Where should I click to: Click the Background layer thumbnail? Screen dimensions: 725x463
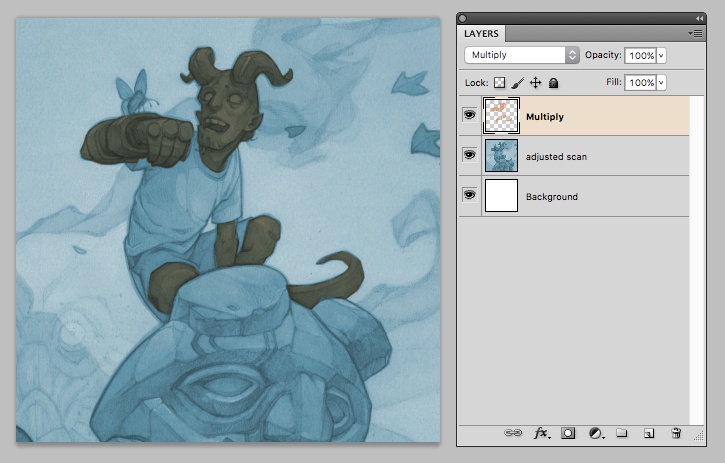(501, 196)
